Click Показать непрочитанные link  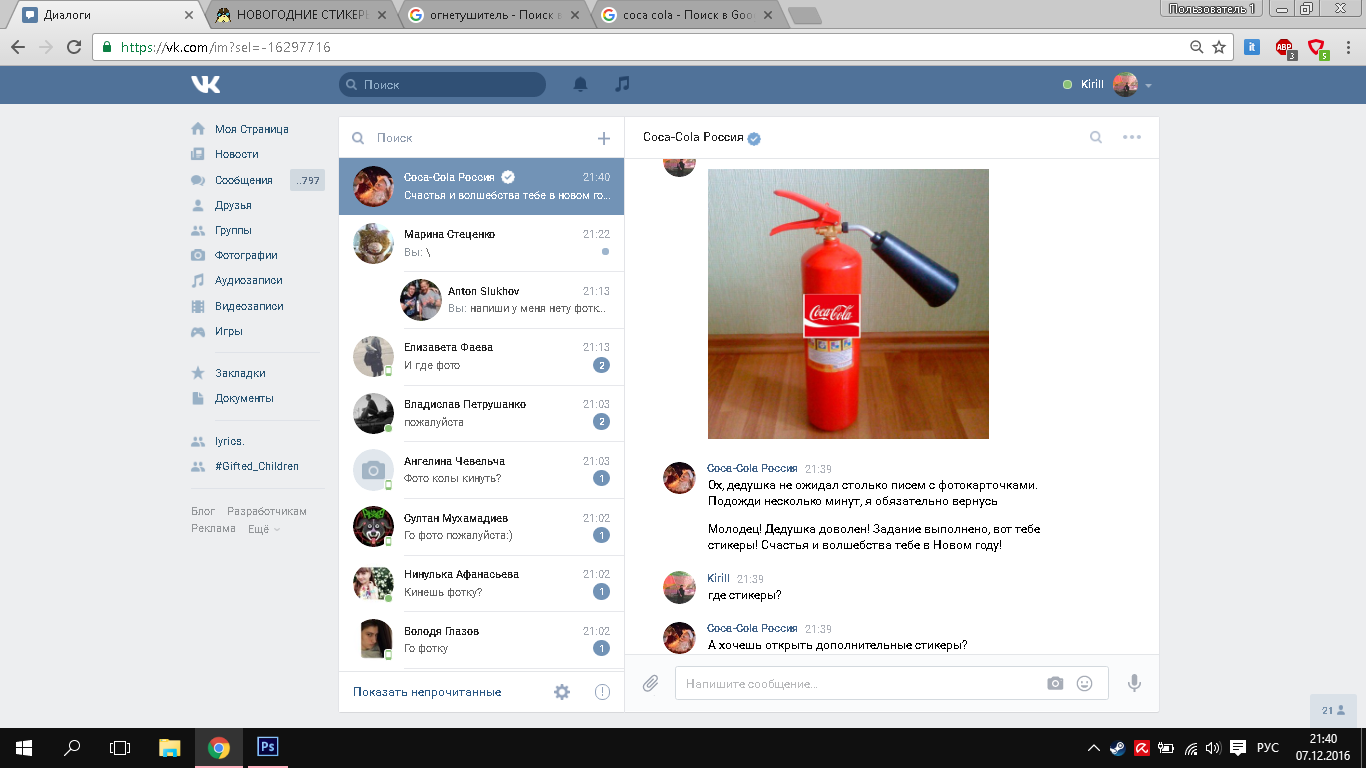click(427, 692)
